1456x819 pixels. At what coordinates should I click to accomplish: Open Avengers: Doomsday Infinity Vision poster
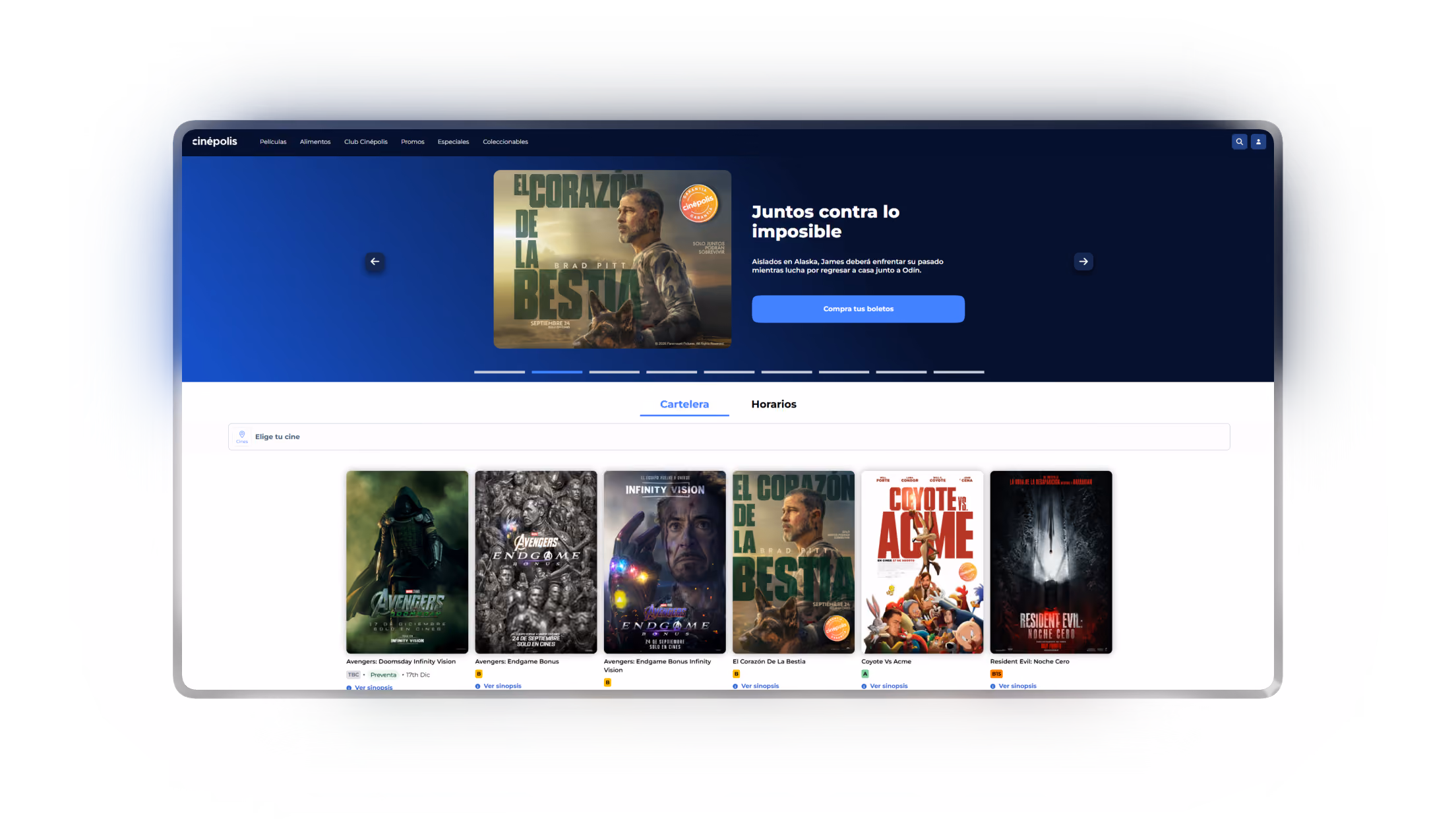click(x=407, y=562)
